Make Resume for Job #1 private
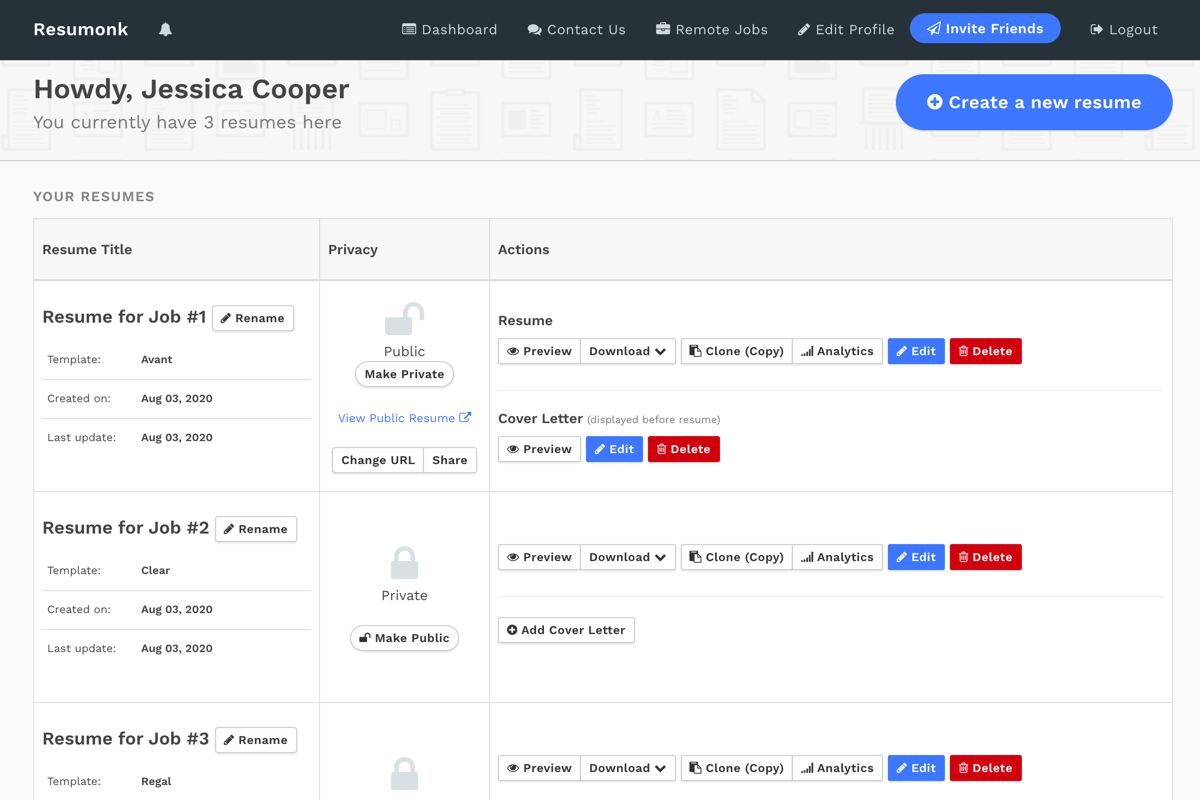This screenshot has width=1200, height=800. coord(404,374)
